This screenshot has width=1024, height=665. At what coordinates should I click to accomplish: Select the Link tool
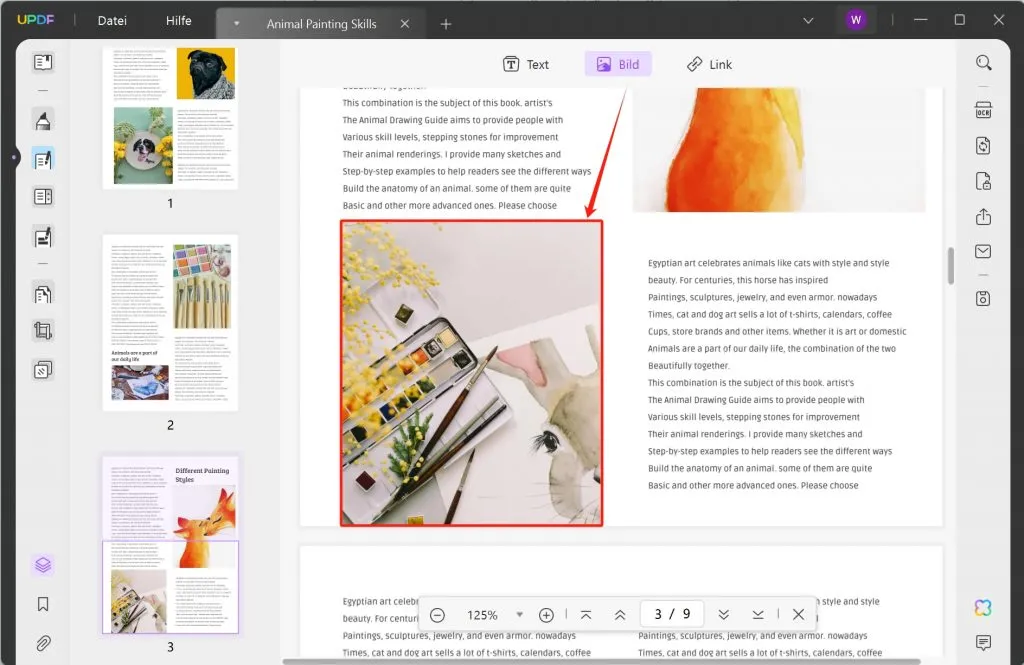(709, 64)
